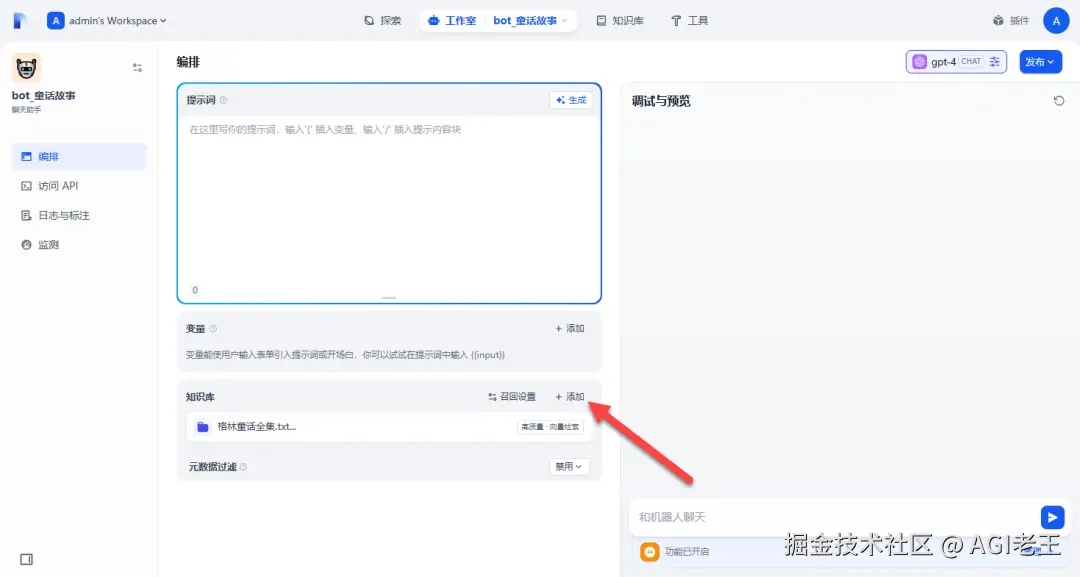1080x577 pixels.
Task: Click the orange 功能已开启 feature icon
Action: tap(650, 552)
